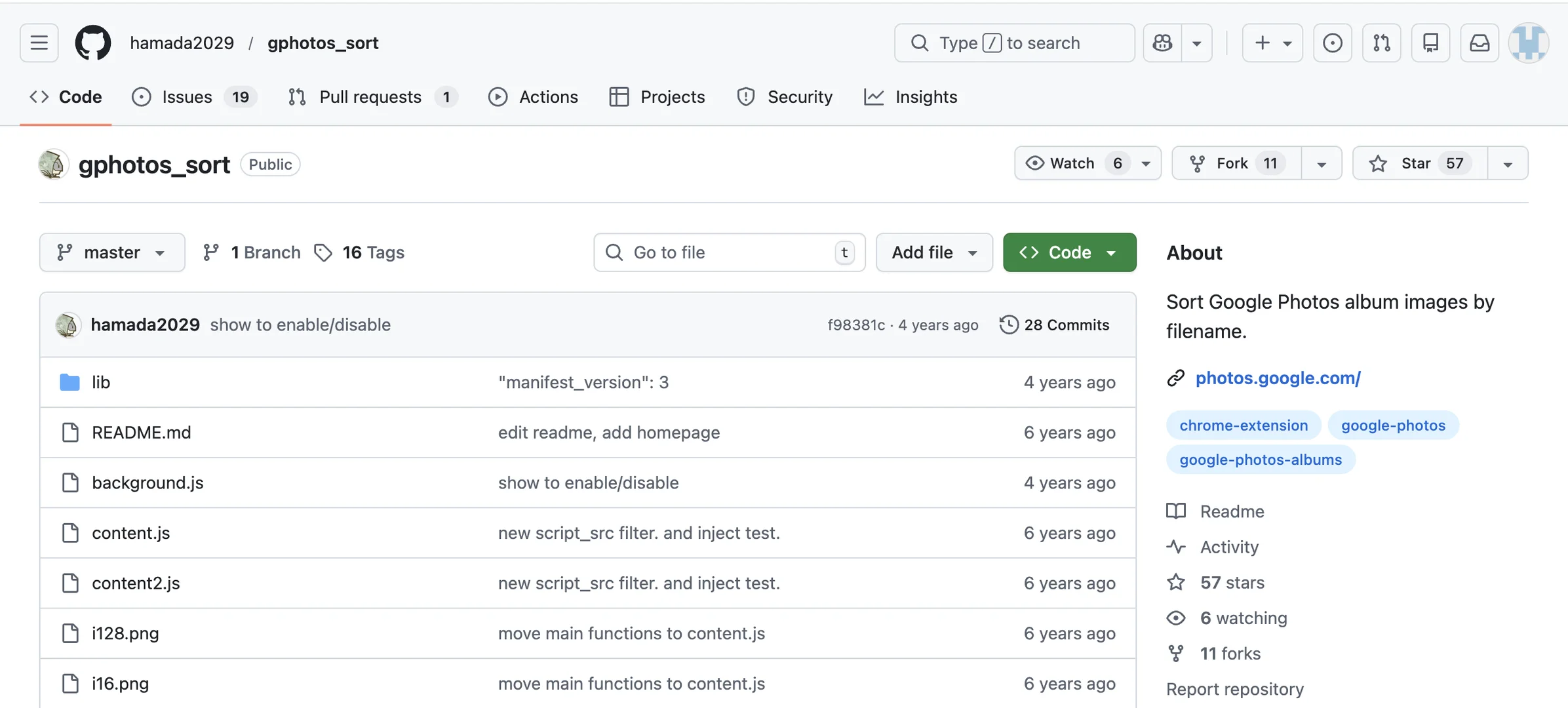This screenshot has height=708, width=1568.
Task: Focus the Go to file search field
Action: click(x=730, y=252)
